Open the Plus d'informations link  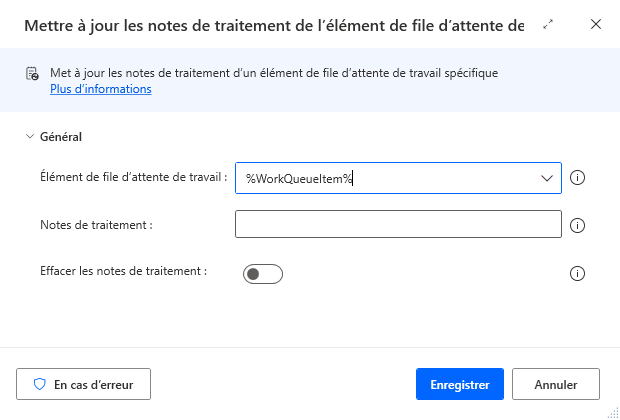101,89
